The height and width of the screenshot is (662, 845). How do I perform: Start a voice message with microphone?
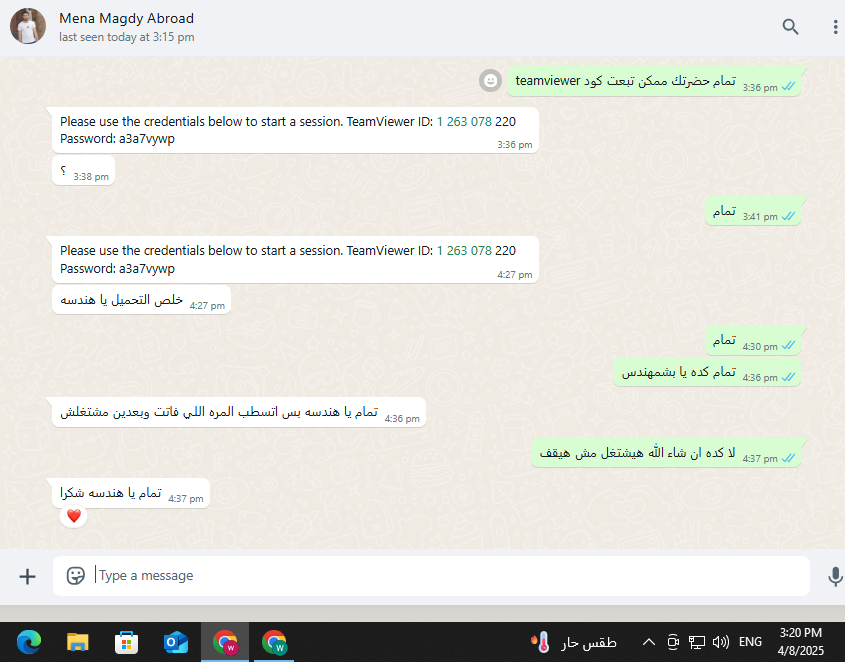point(835,576)
